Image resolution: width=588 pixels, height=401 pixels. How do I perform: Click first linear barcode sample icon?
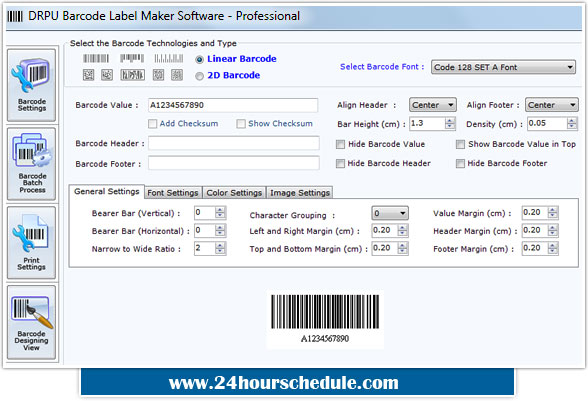(96, 58)
